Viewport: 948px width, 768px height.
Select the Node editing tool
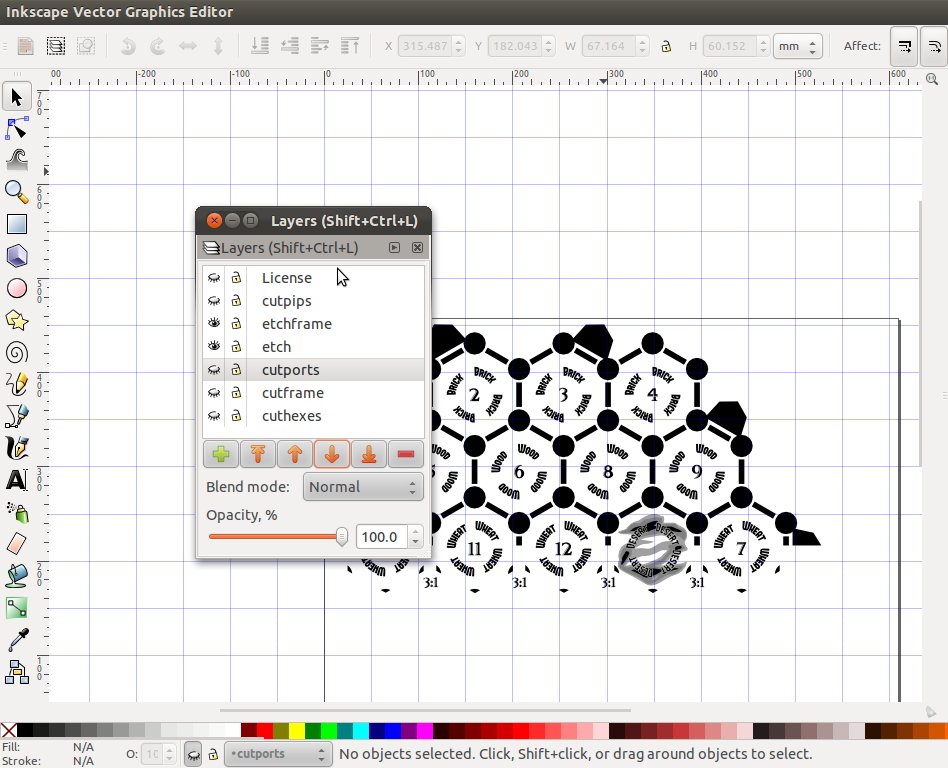click(16, 128)
